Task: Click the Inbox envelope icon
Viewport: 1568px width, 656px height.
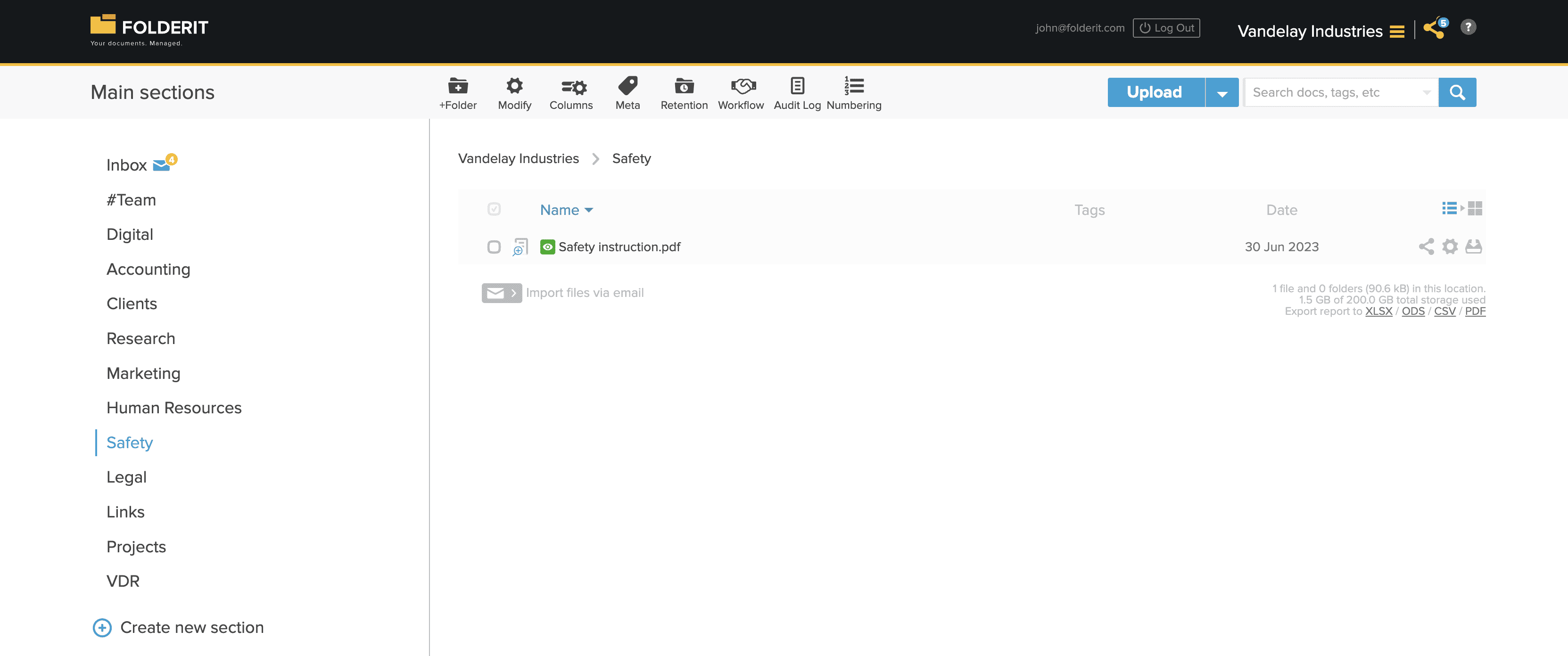Action: [x=161, y=165]
